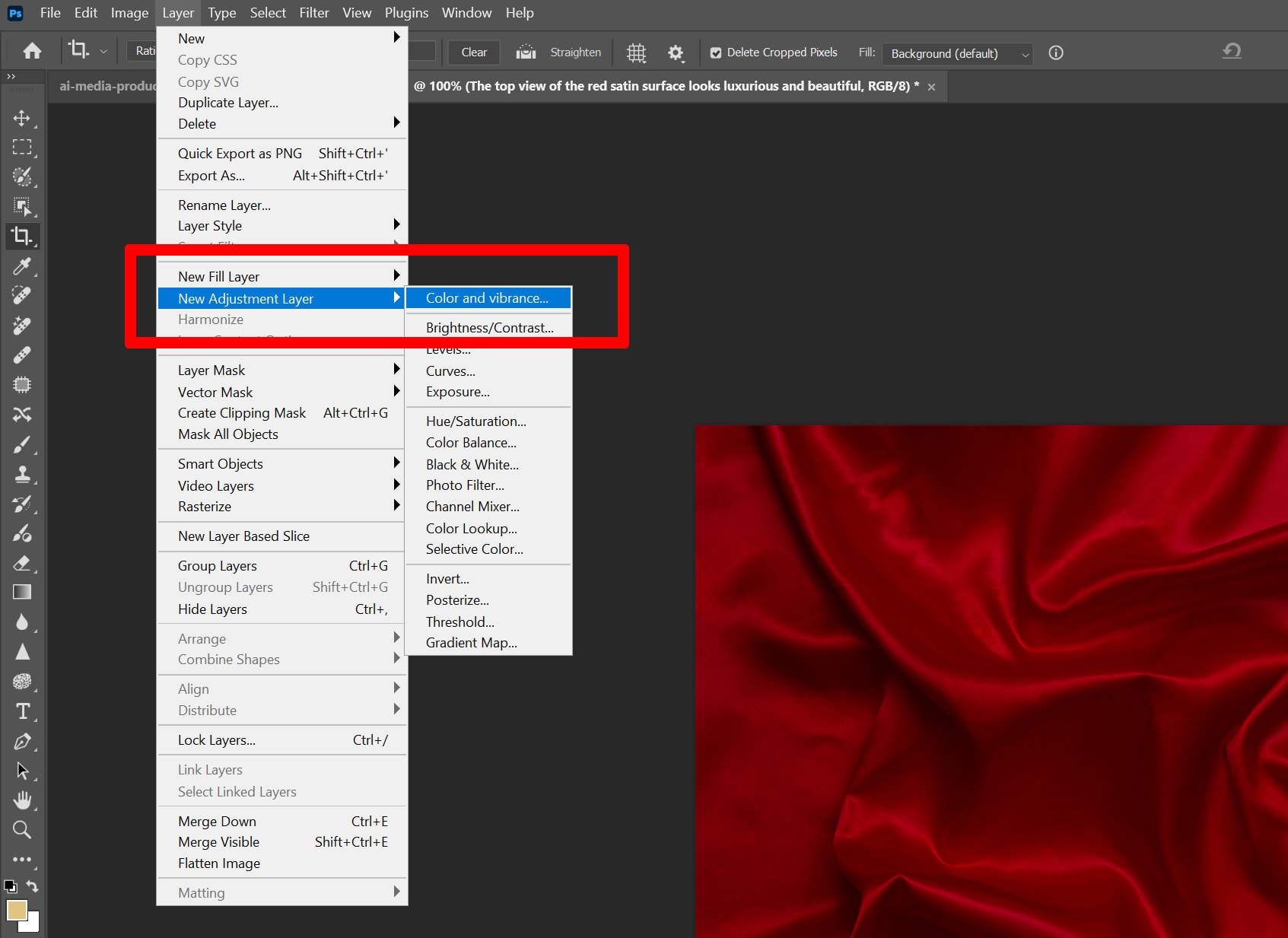Close the red satin document tab

[x=931, y=87]
